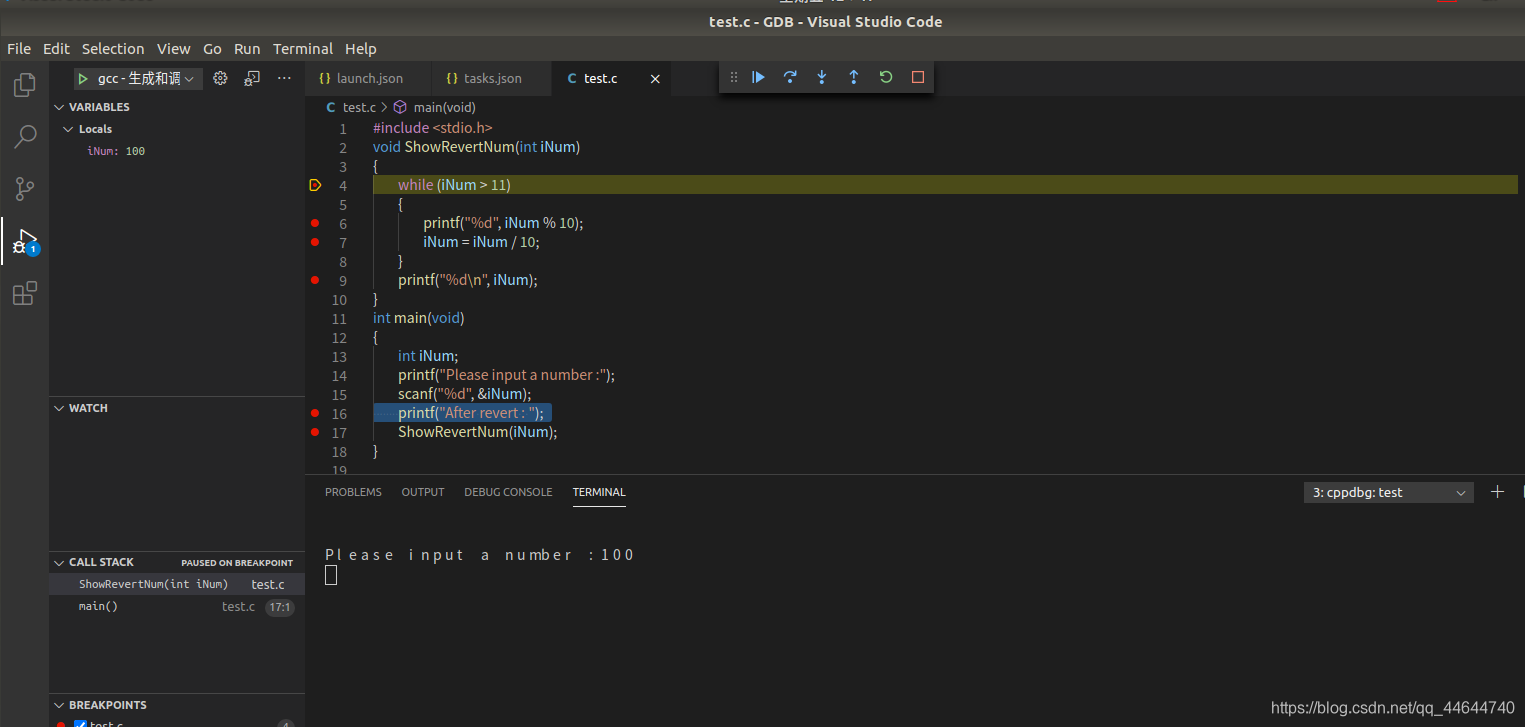The height and width of the screenshot is (727, 1525).
Task: Stop the debug session
Action: click(x=918, y=77)
